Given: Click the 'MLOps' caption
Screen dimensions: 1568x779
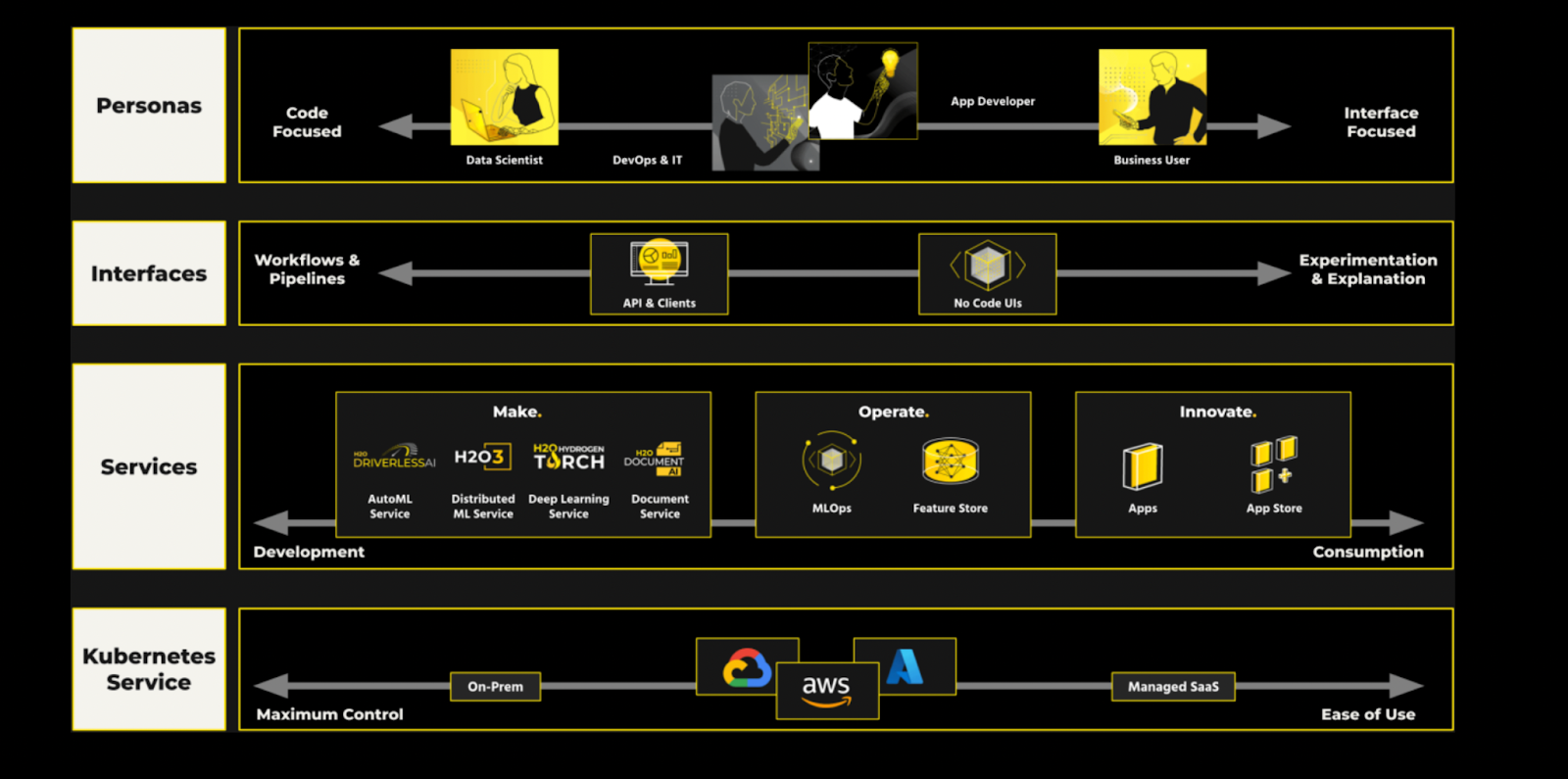Looking at the screenshot, I should [832, 509].
